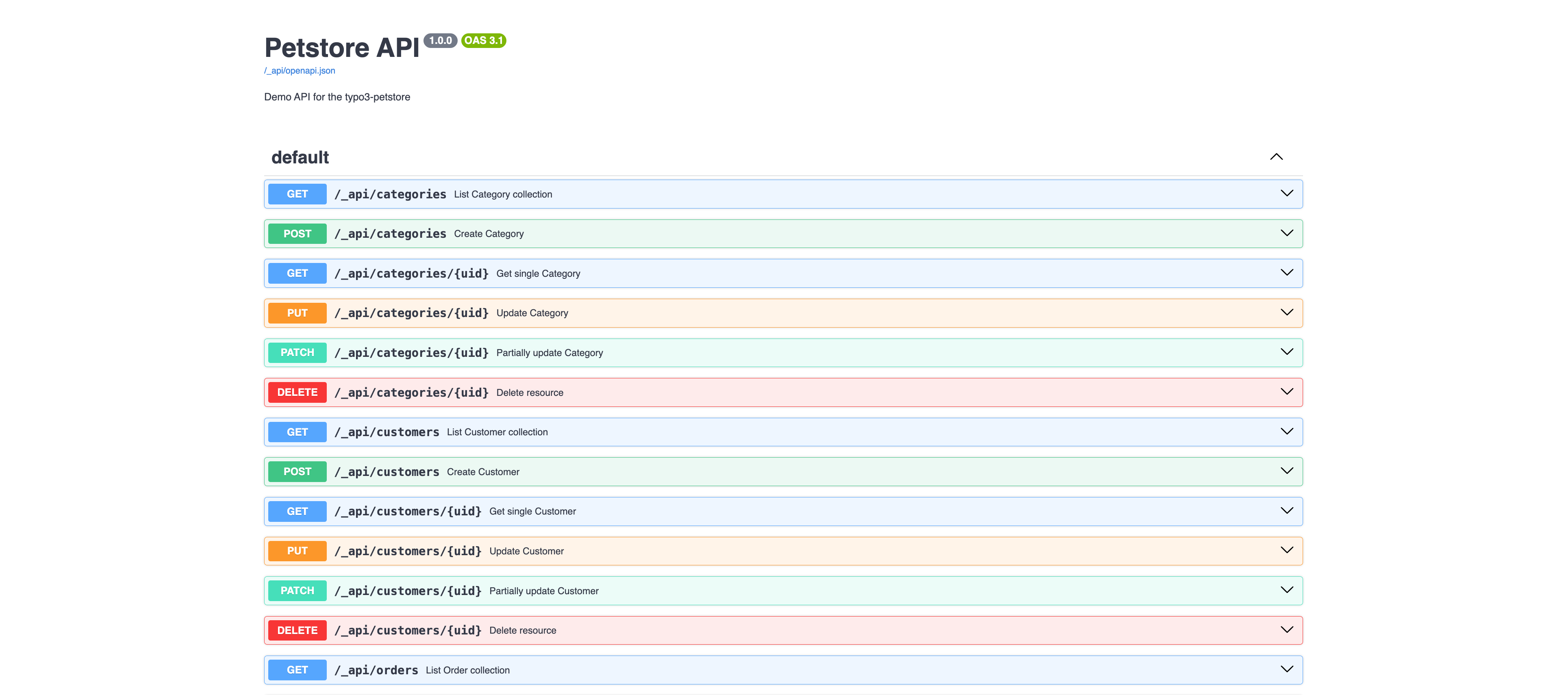Click the 1.0.0 version badge
Image resolution: width=1568 pixels, height=695 pixels.
coord(440,40)
